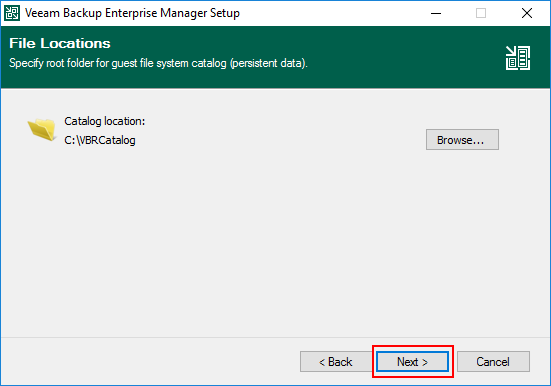Click the catalog import icon in green header
Image resolution: width=551 pixels, height=386 pixels.
[x=518, y=58]
